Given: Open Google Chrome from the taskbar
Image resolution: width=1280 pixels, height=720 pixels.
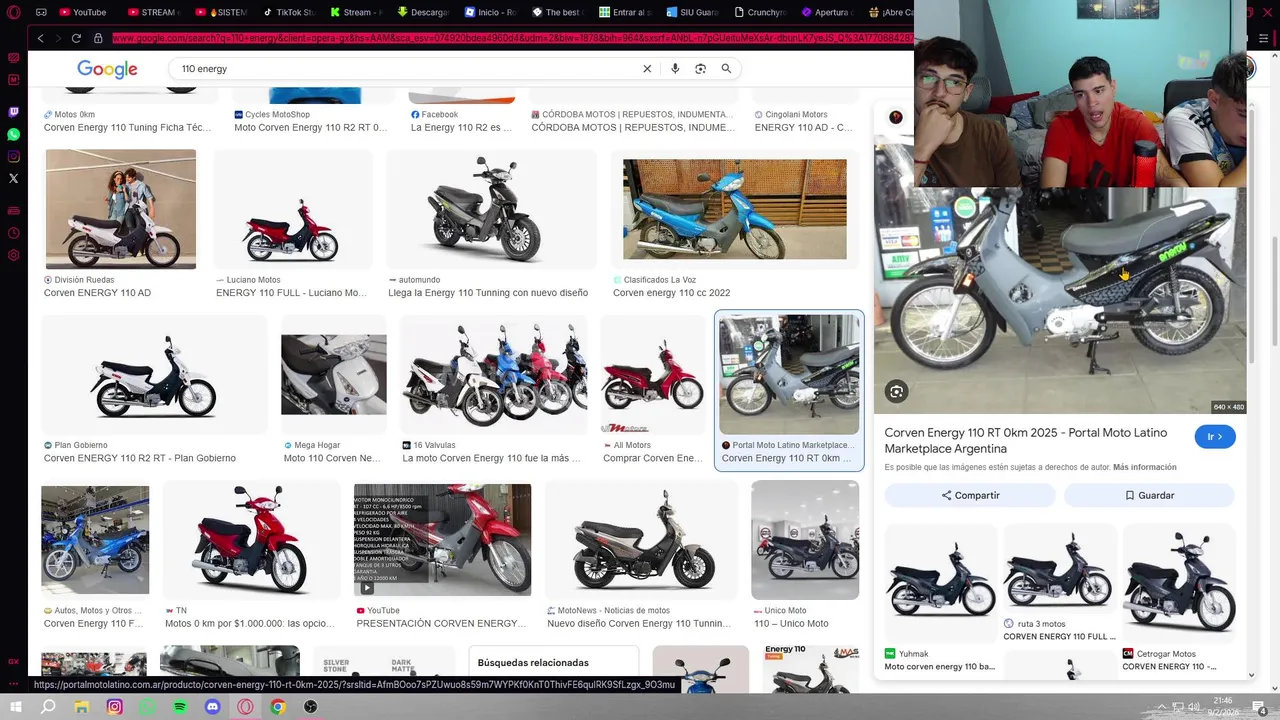Looking at the screenshot, I should click(278, 707).
